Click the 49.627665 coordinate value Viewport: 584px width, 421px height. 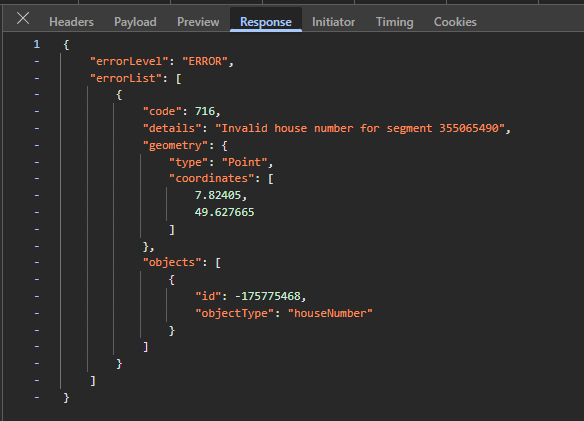225,212
